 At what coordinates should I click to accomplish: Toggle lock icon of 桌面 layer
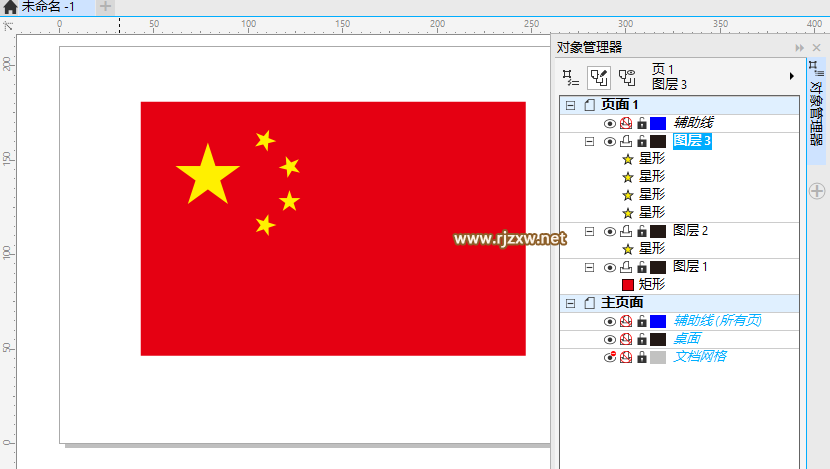pyautogui.click(x=642, y=339)
